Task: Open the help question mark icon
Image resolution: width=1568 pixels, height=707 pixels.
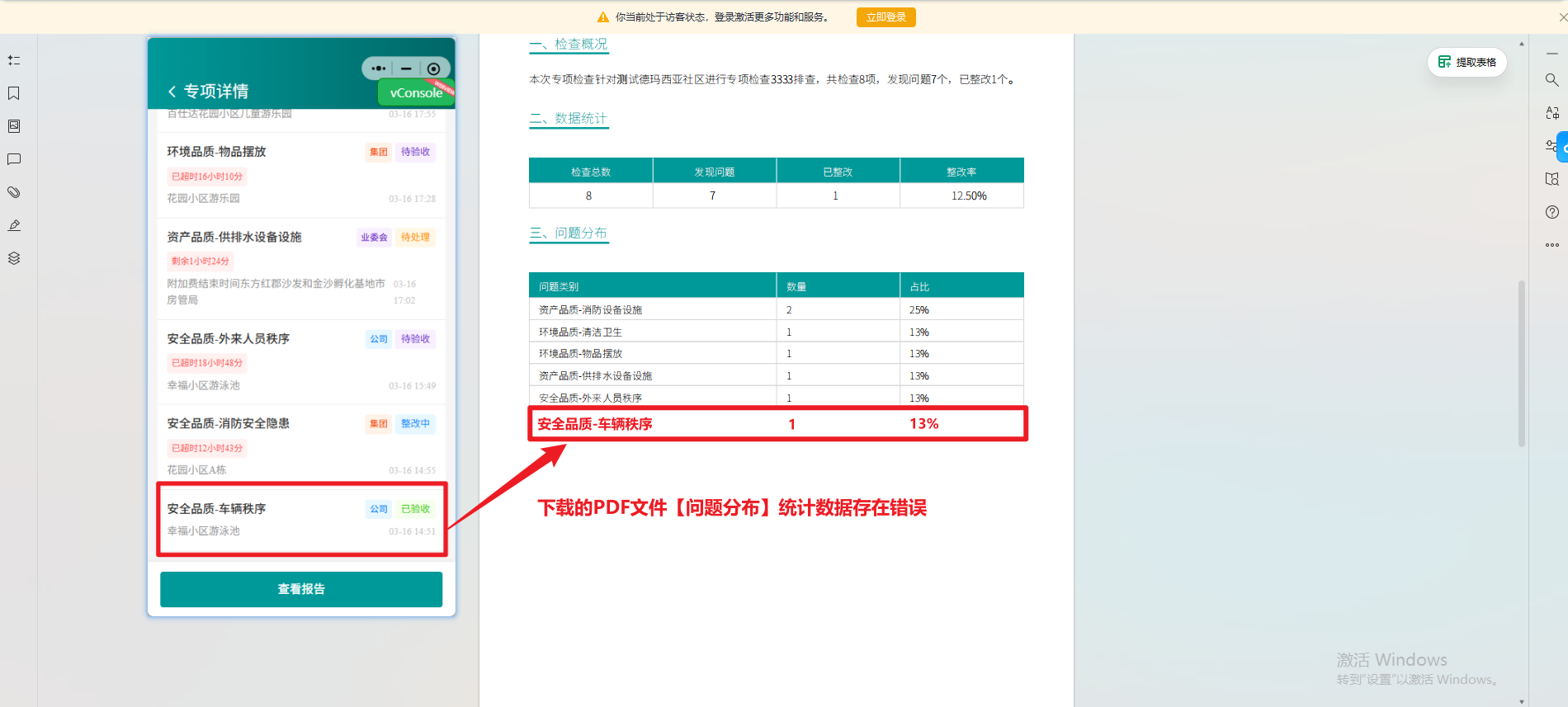Action: click(1551, 212)
